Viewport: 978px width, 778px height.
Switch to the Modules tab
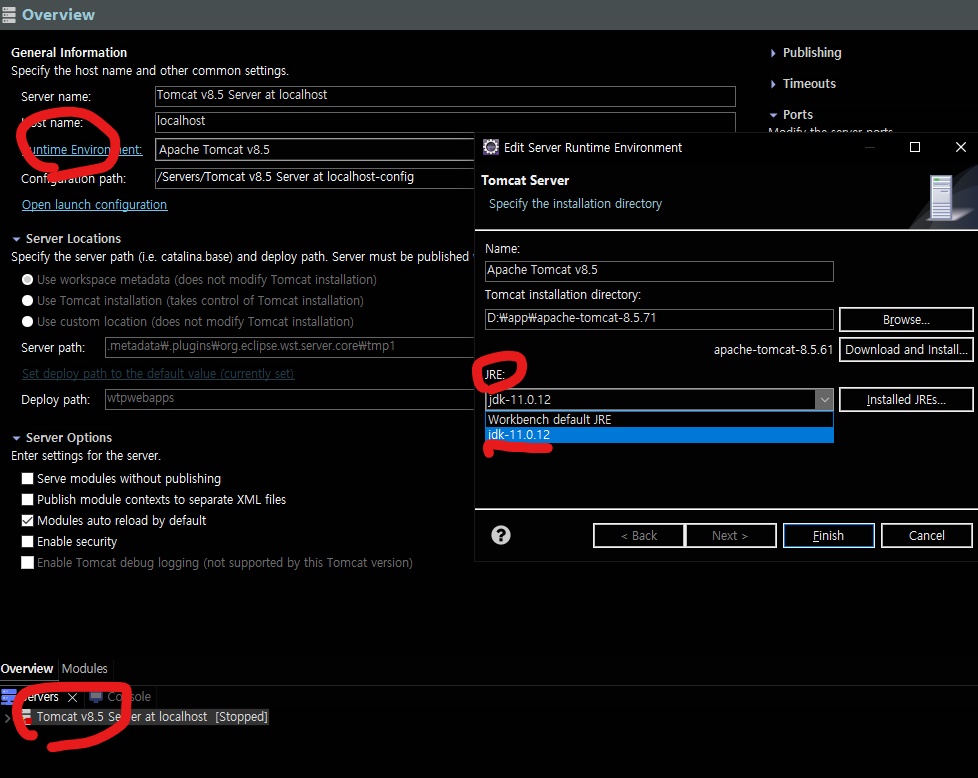click(85, 669)
